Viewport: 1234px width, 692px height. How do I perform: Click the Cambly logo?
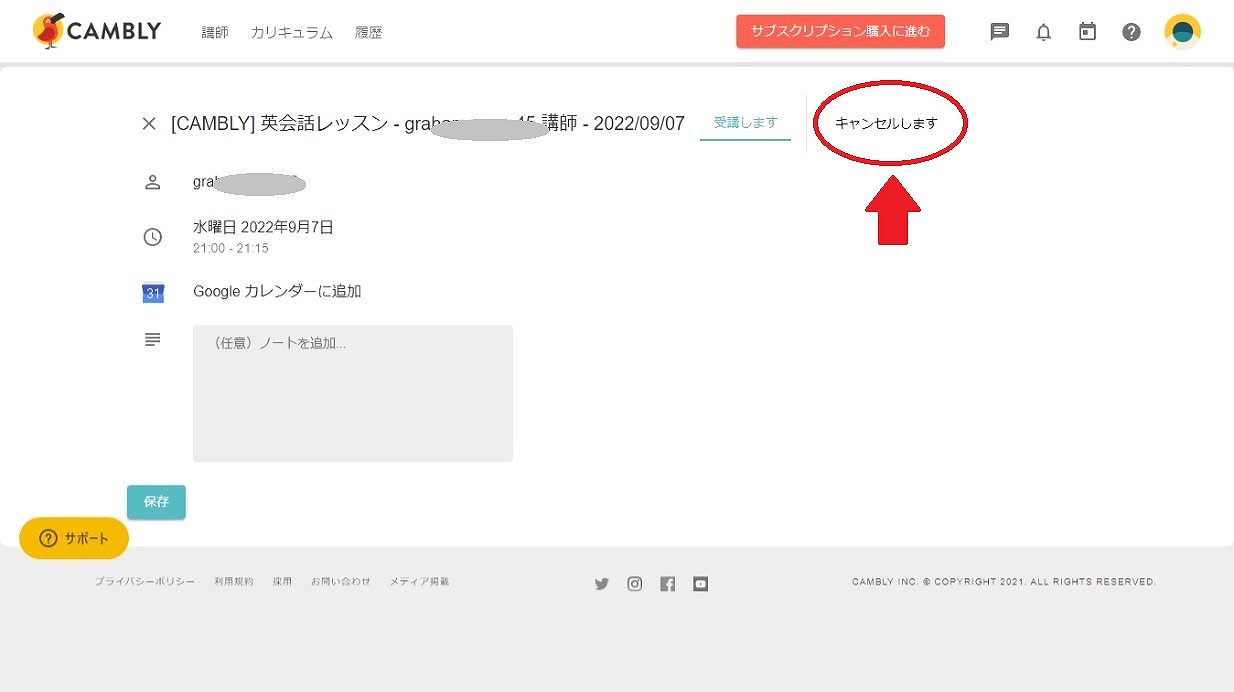pyautogui.click(x=96, y=31)
